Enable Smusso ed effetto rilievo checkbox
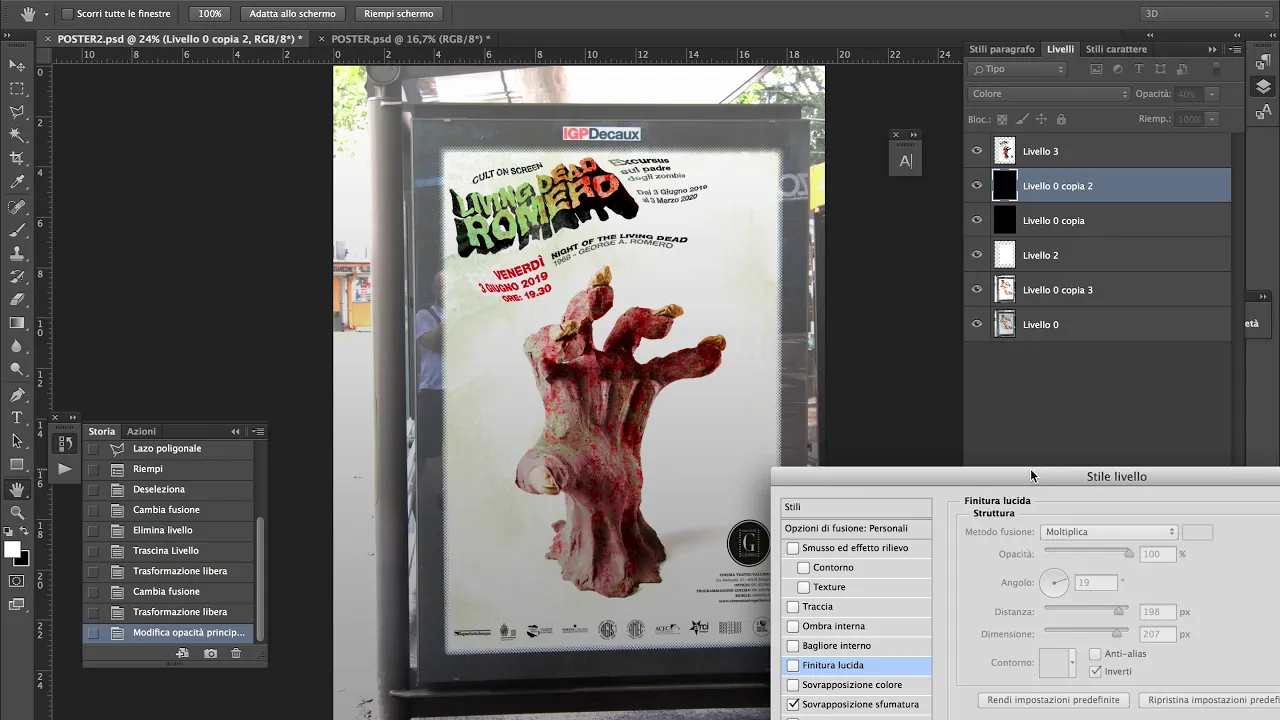This screenshot has height=720, width=1280. (x=793, y=548)
